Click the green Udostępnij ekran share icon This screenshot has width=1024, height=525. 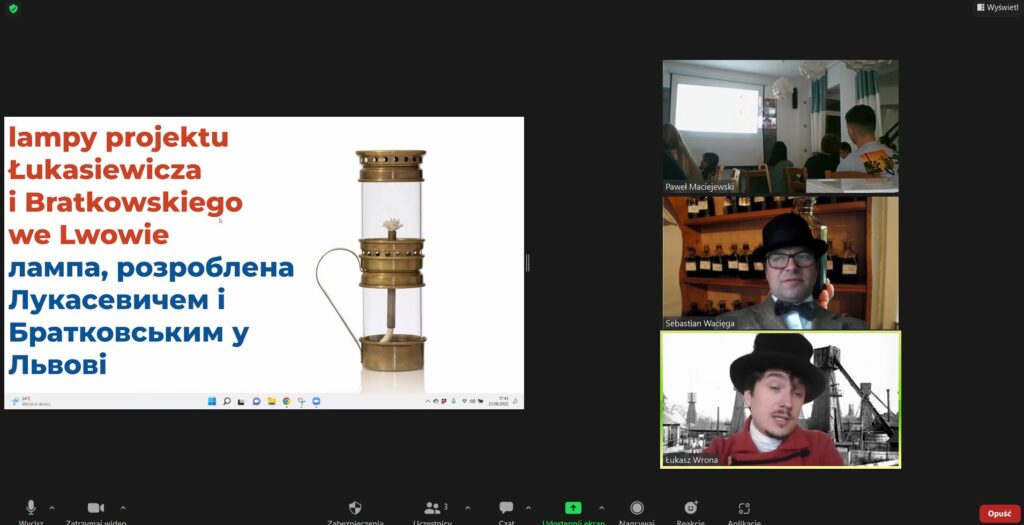click(573, 508)
